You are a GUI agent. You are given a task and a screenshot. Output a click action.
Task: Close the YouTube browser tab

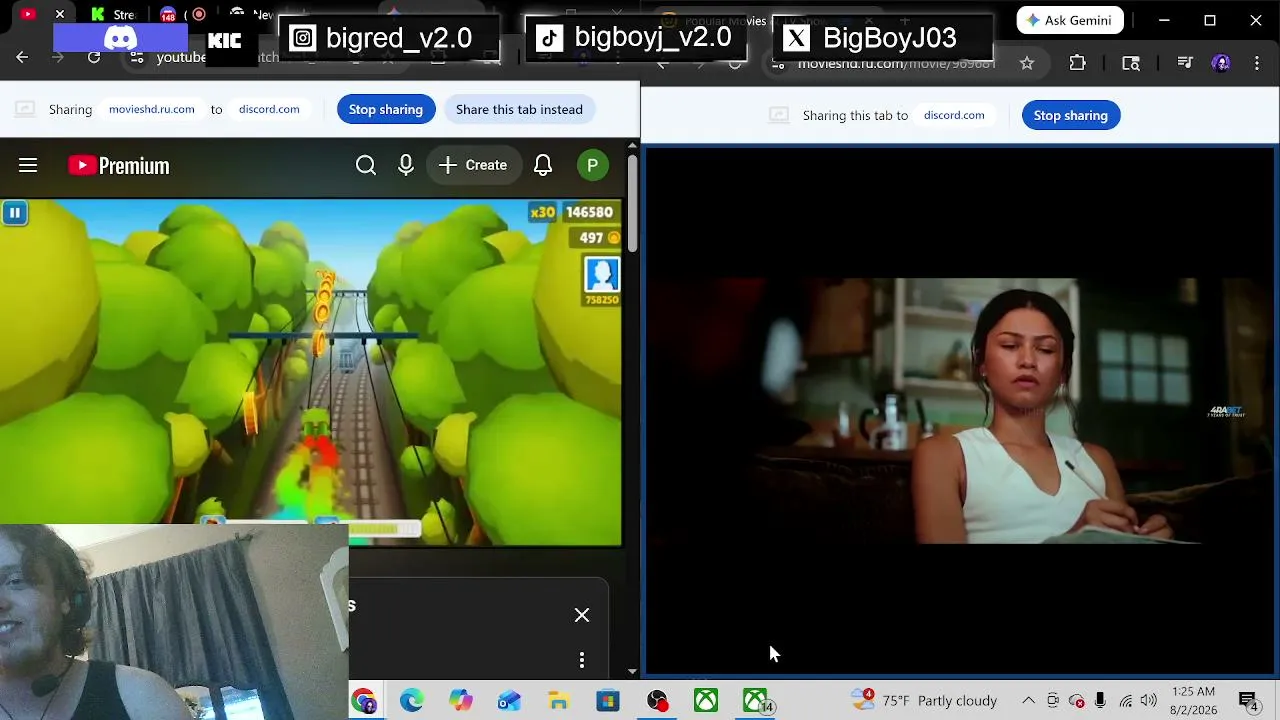click(60, 14)
